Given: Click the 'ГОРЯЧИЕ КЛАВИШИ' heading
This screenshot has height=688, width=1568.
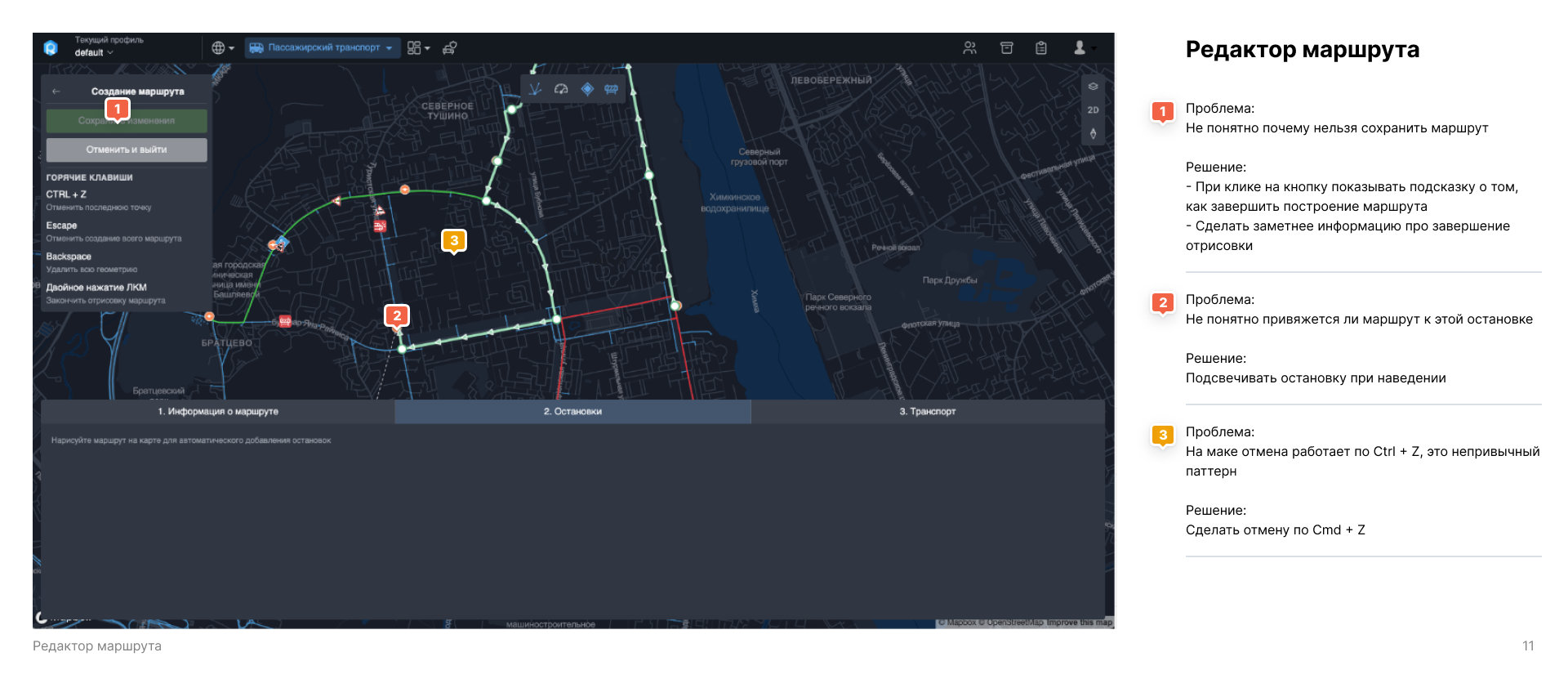Looking at the screenshot, I should pyautogui.click(x=89, y=177).
